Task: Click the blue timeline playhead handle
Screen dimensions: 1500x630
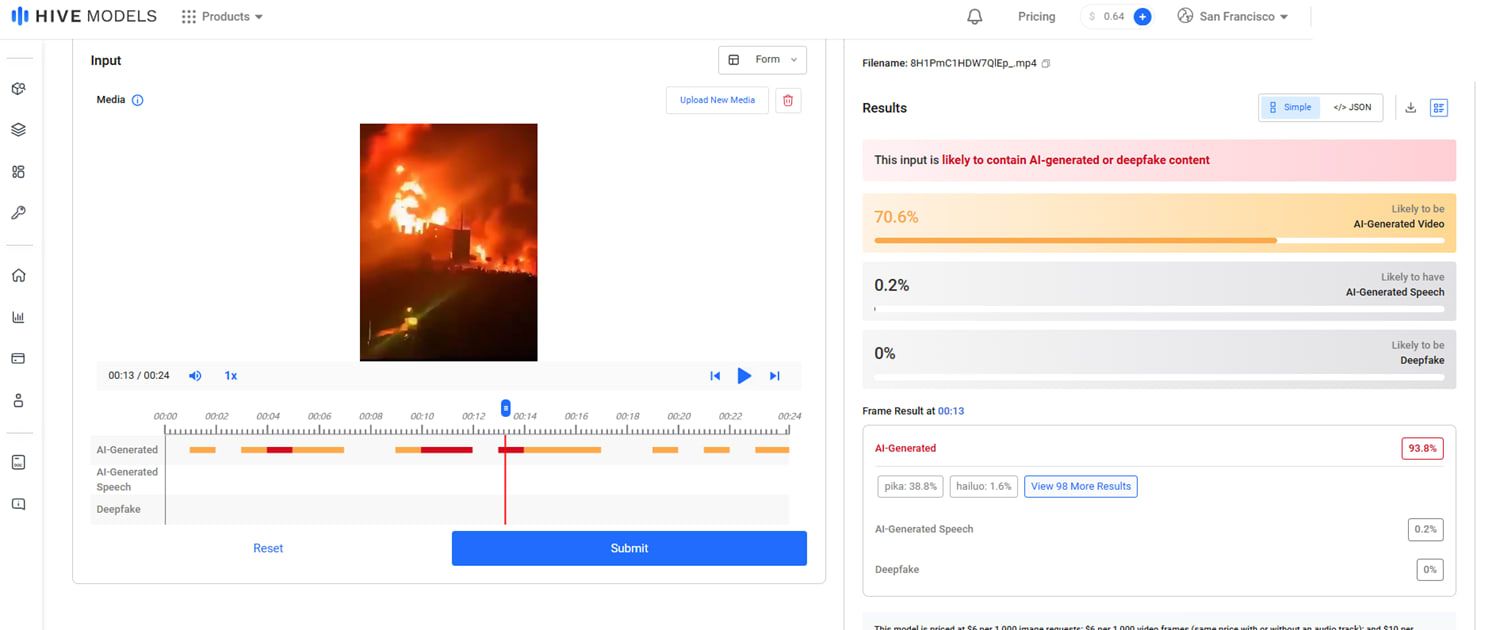Action: click(x=506, y=408)
